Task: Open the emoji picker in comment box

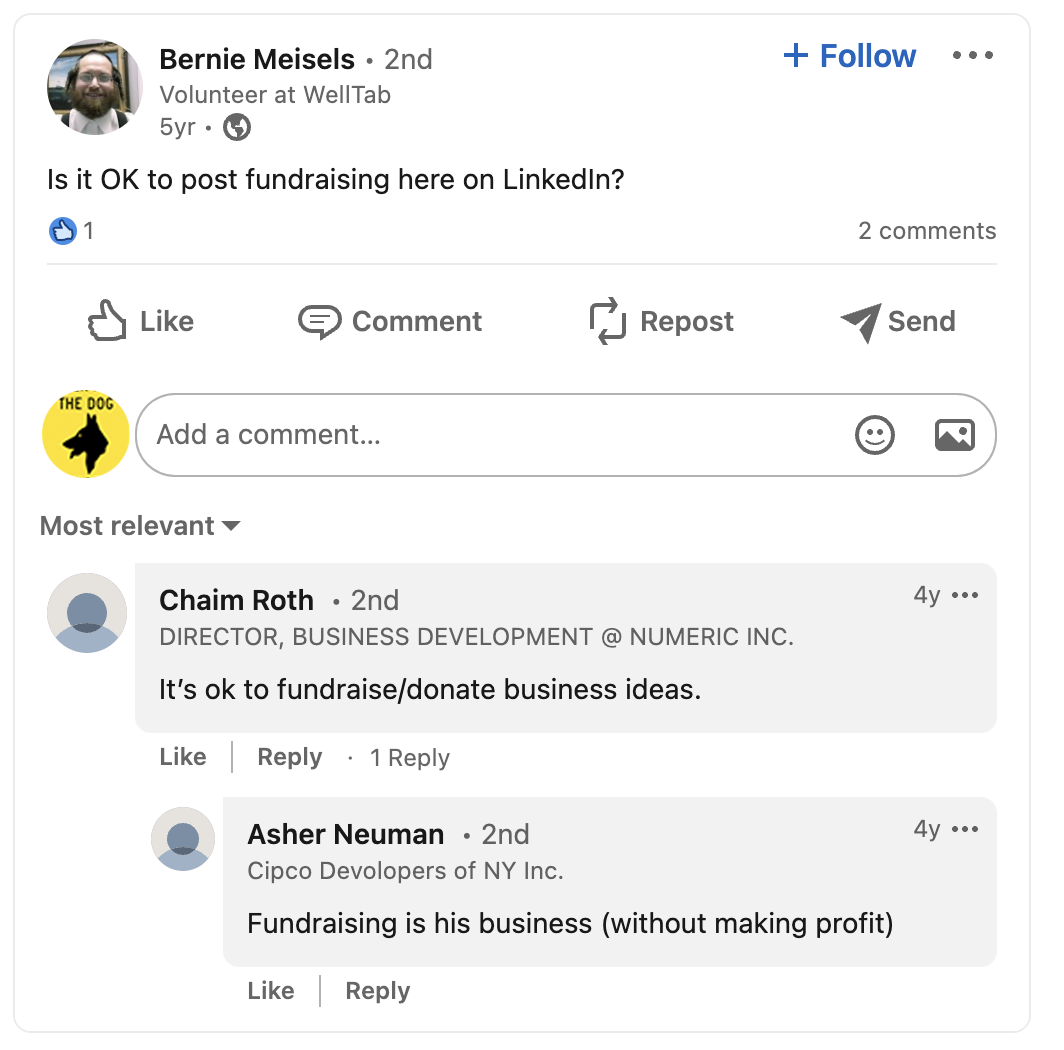Action: tap(875, 435)
